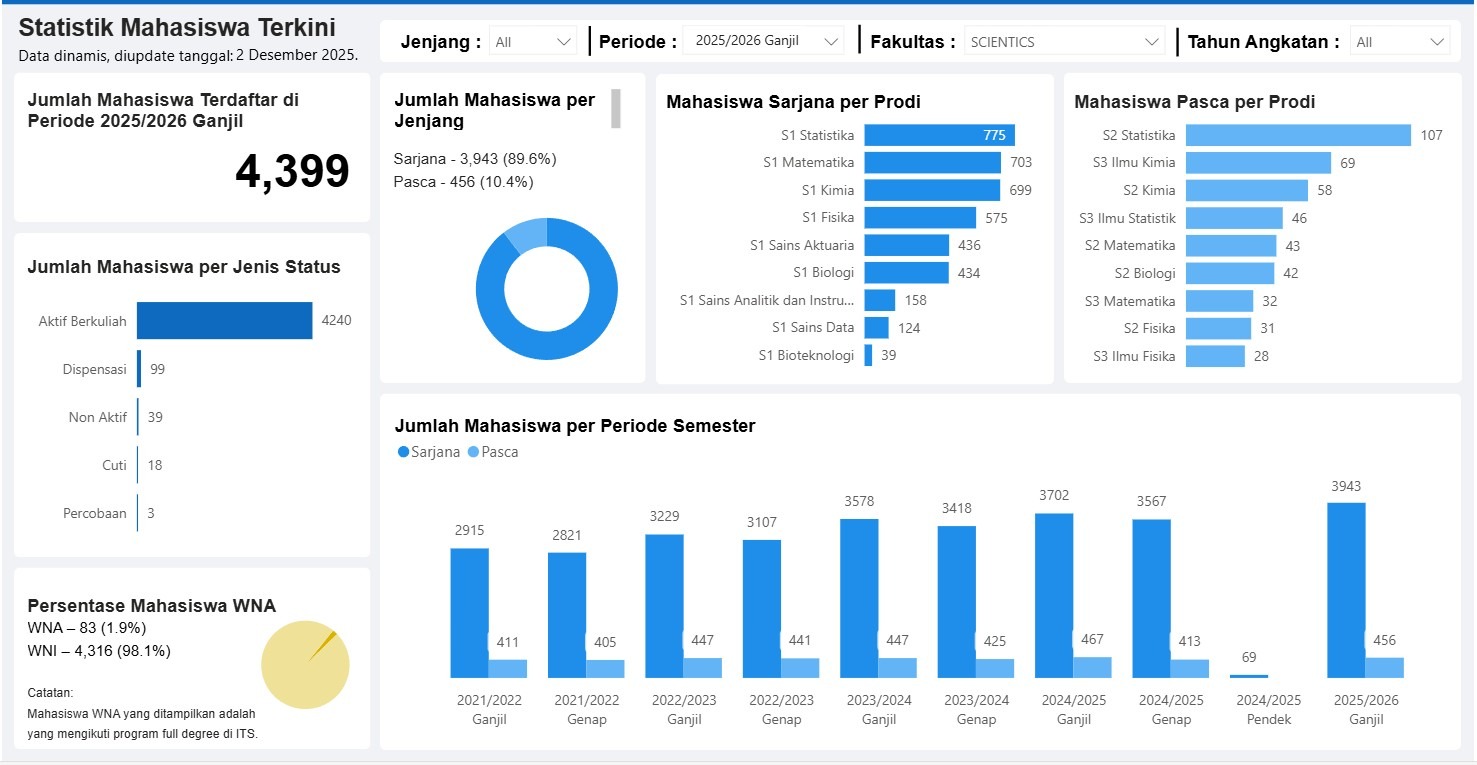
Task: Select the Pasca column for 2022/2023 Genap
Action: coord(801,668)
